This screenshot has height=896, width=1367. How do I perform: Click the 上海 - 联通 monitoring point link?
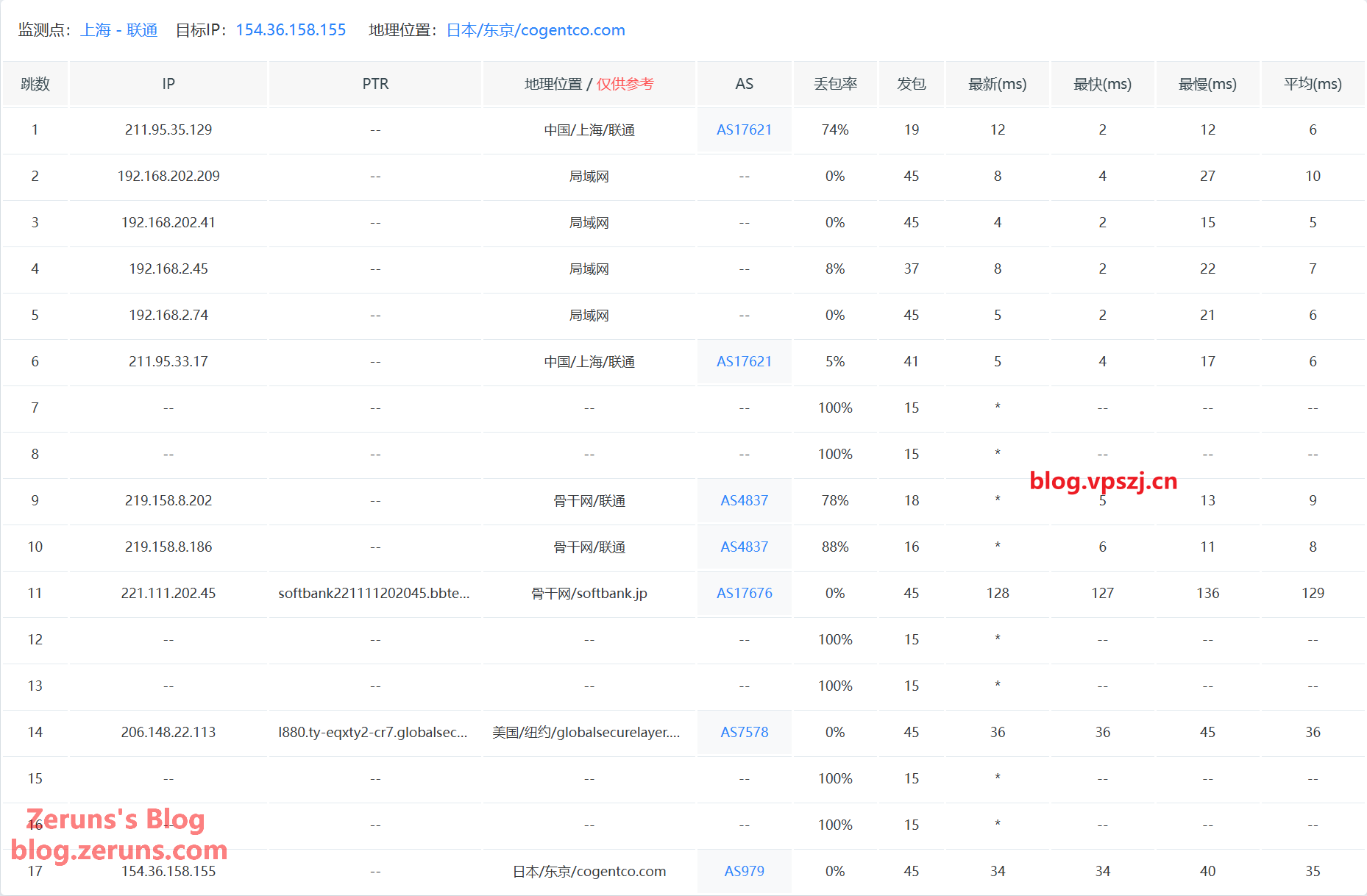coord(118,30)
